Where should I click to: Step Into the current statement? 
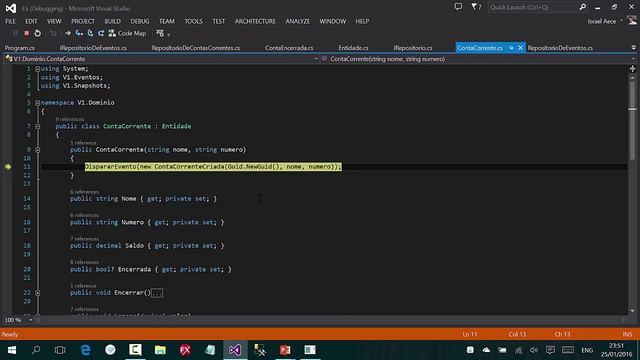point(79,33)
